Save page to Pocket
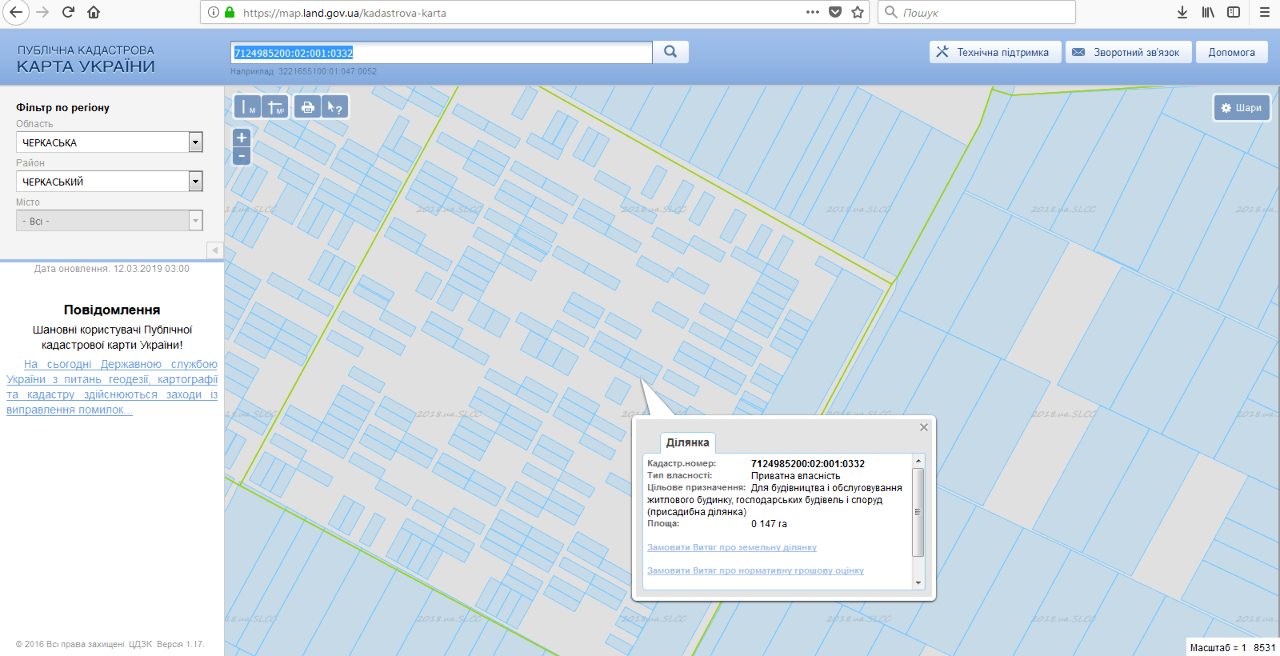 (836, 13)
